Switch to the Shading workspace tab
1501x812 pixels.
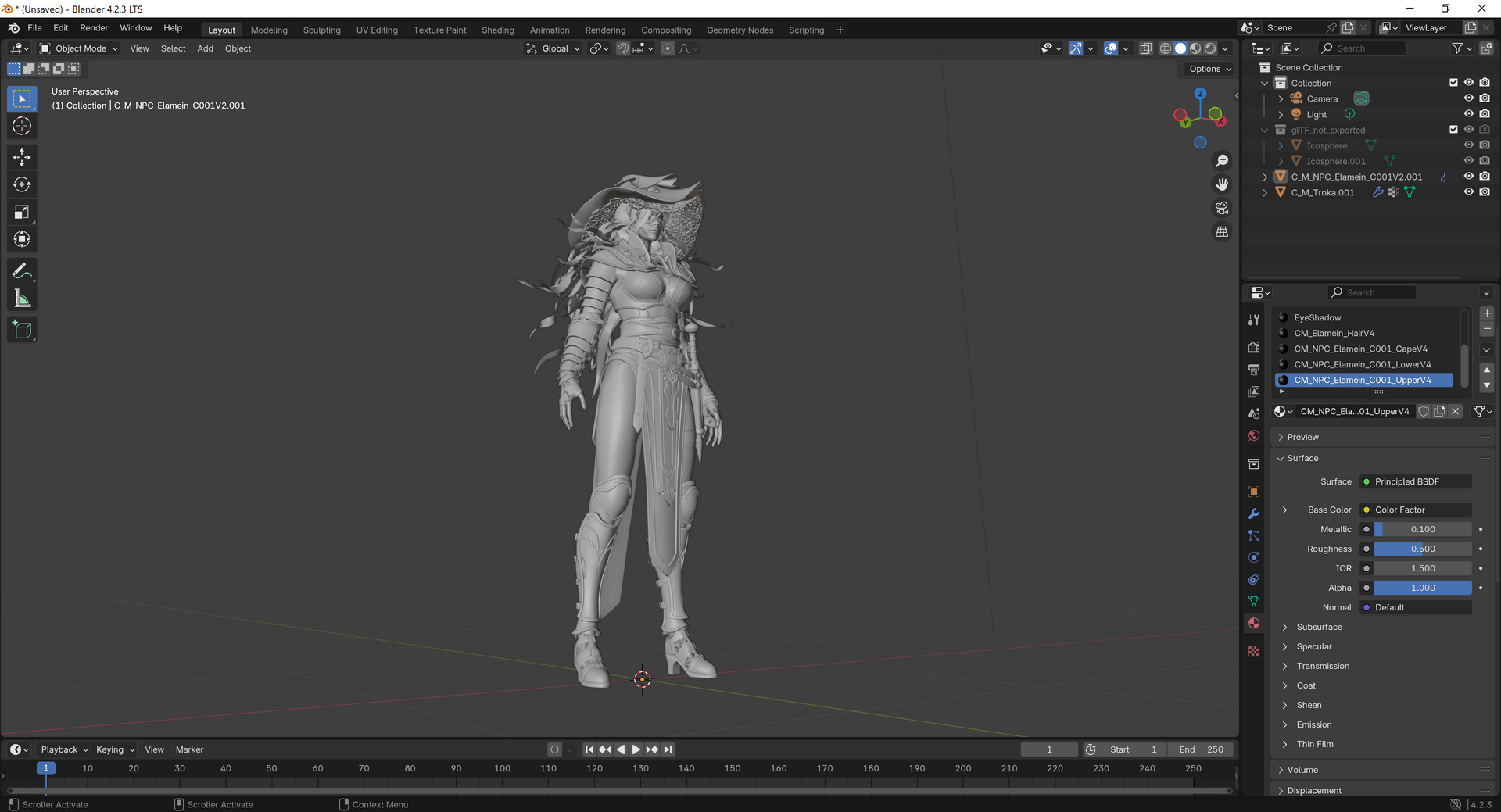click(498, 30)
